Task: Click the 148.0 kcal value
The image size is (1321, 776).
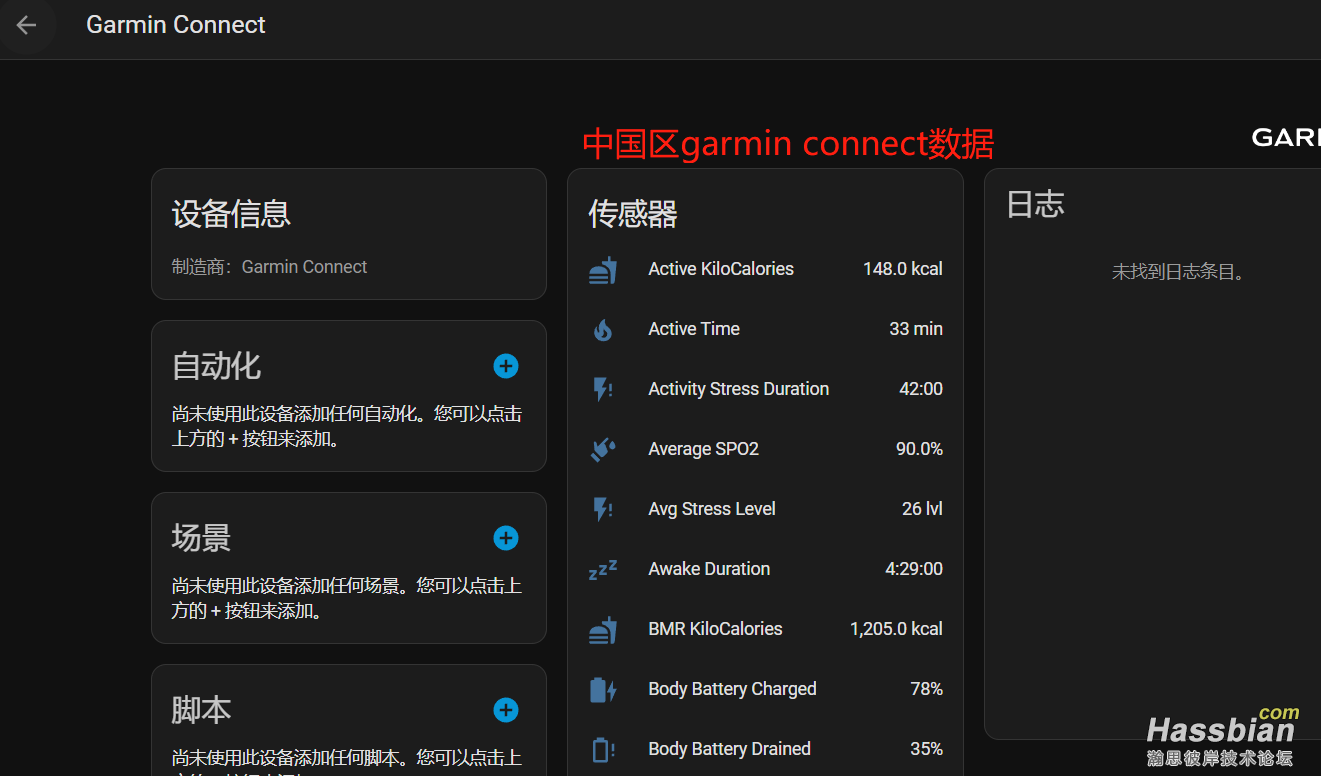Action: (903, 269)
